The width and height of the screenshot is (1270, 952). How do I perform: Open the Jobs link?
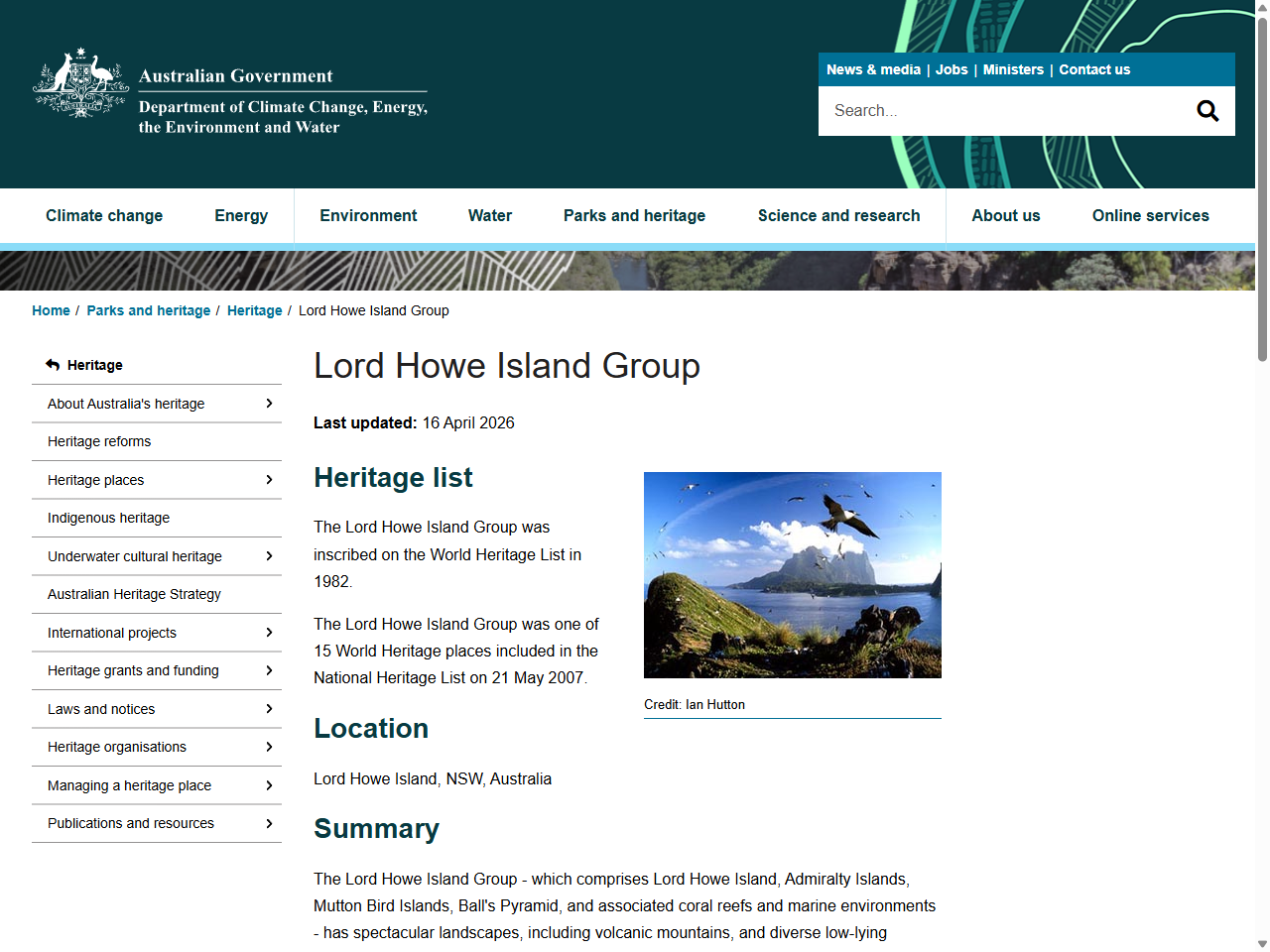tap(952, 69)
